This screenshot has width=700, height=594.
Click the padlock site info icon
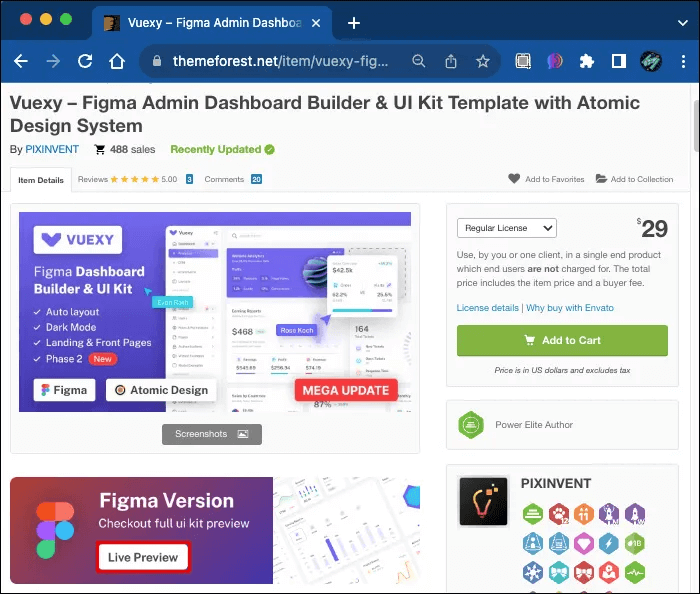pyautogui.click(x=157, y=61)
